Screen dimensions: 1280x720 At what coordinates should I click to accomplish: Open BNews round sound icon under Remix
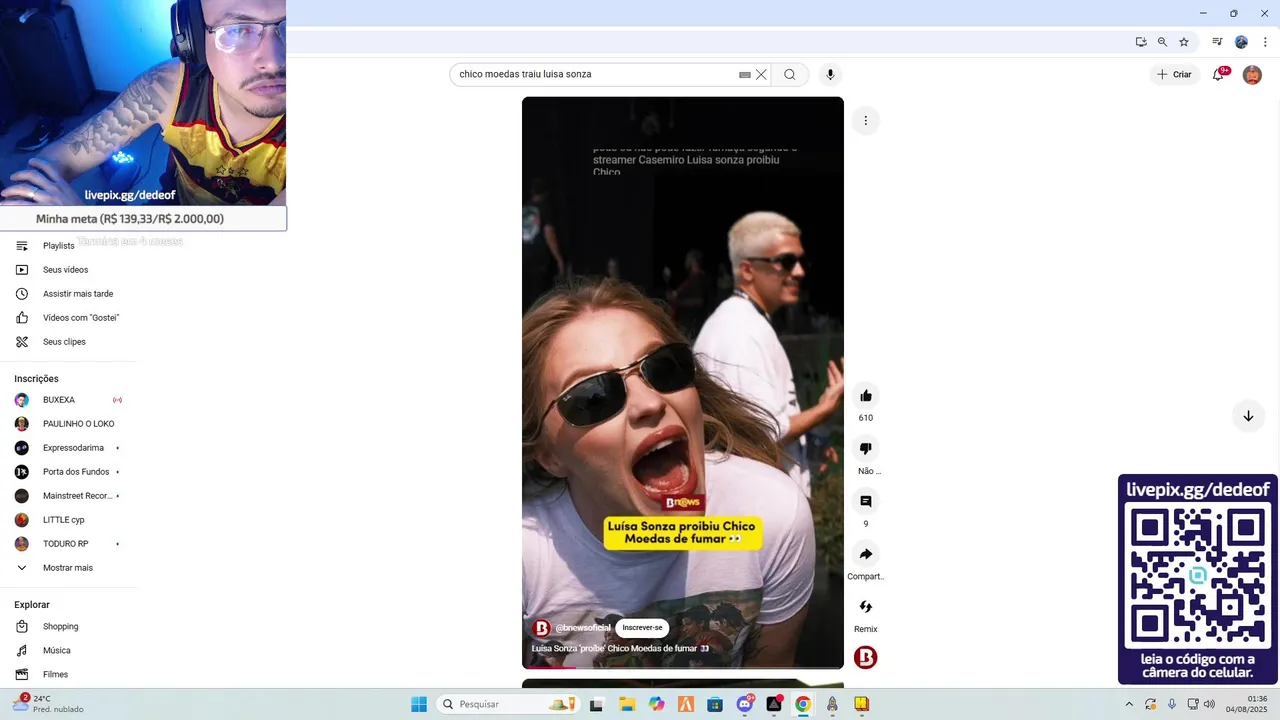(x=866, y=657)
